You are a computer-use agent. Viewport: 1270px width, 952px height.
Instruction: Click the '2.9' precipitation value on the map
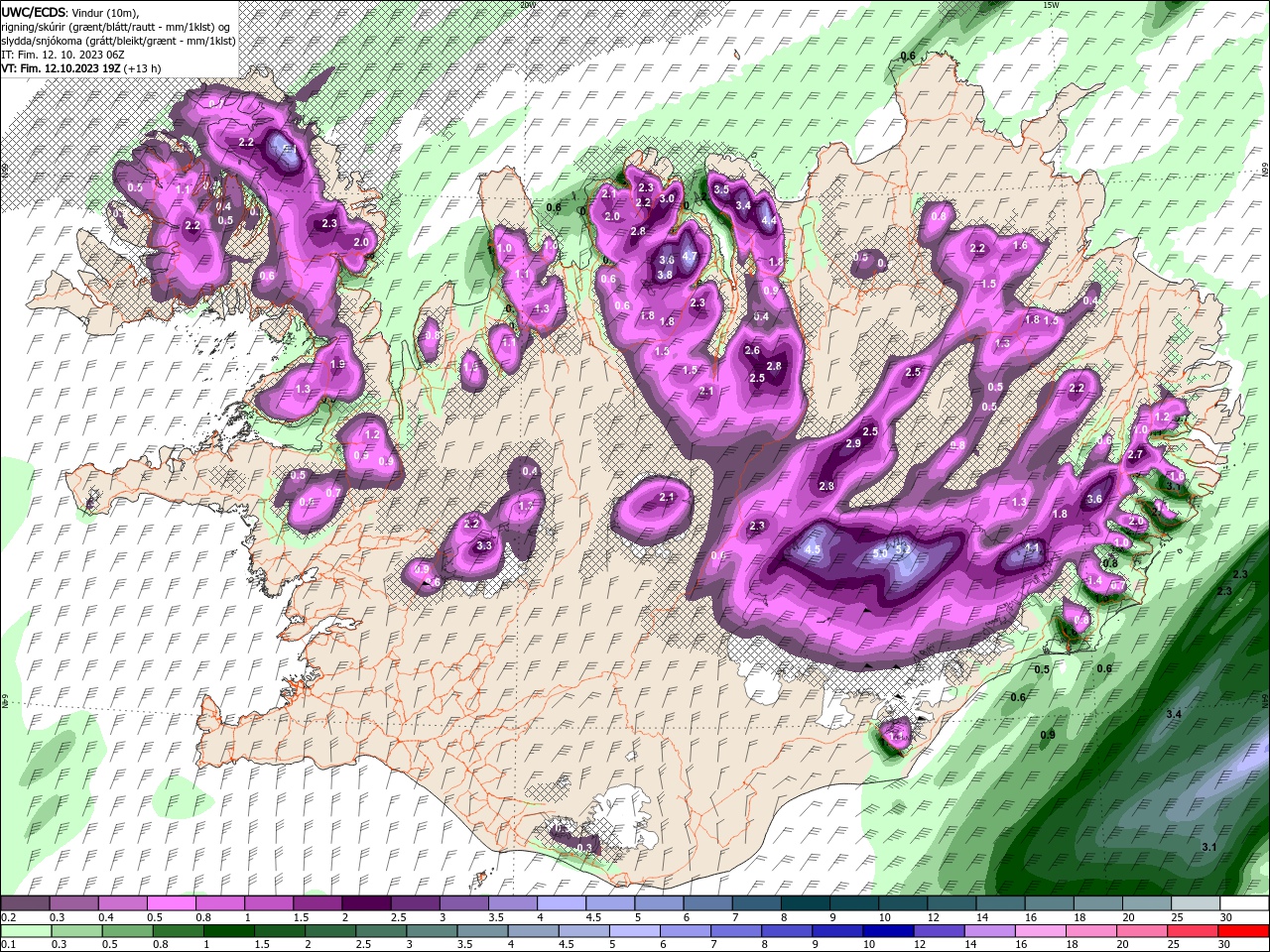pos(852,443)
